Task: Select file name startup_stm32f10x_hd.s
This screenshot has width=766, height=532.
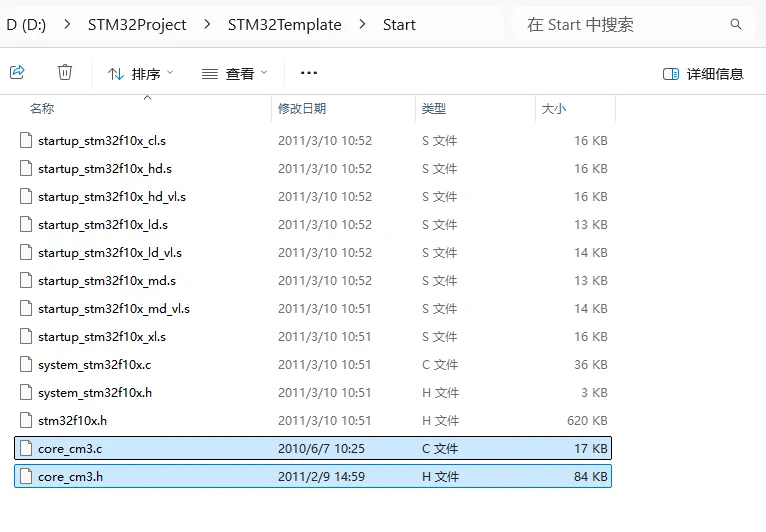Action: click(105, 169)
